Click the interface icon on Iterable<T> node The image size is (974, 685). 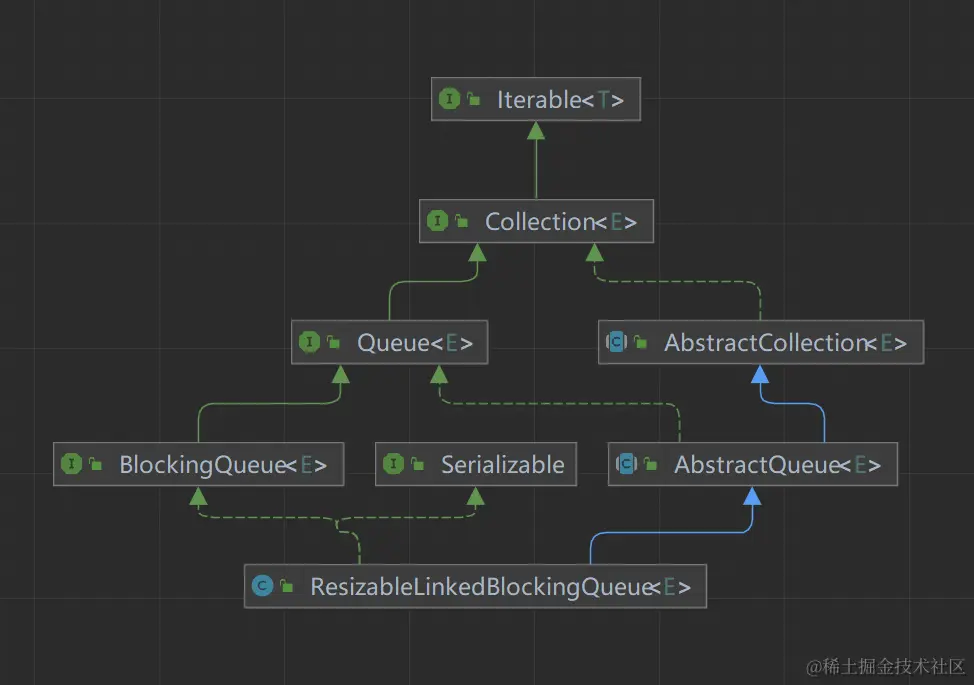coord(449,99)
